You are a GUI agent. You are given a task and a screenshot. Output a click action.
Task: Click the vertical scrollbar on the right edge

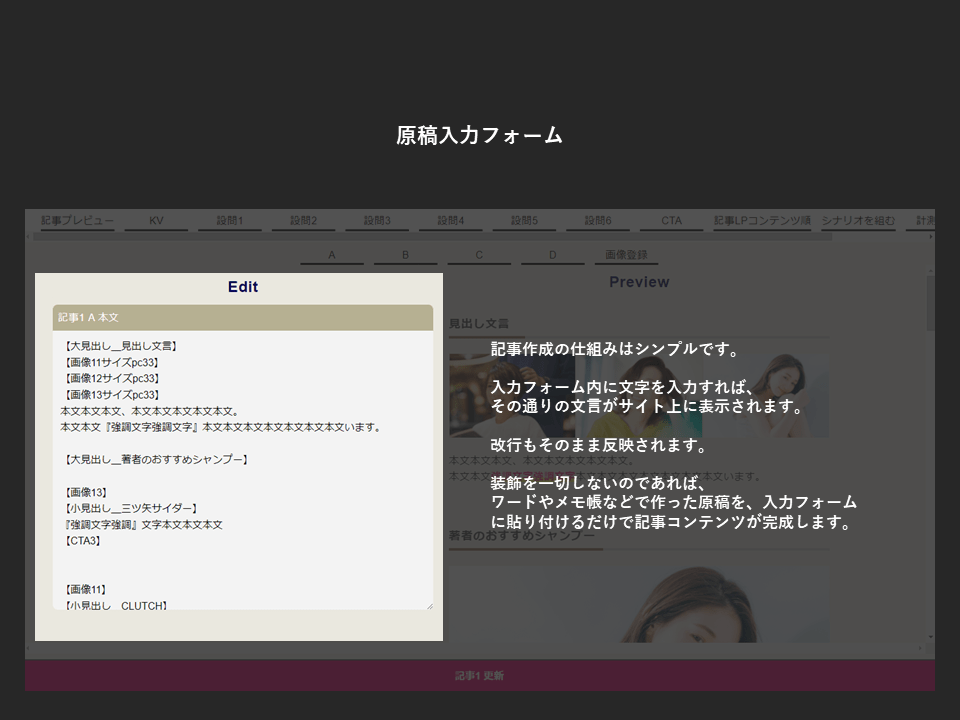click(x=930, y=300)
